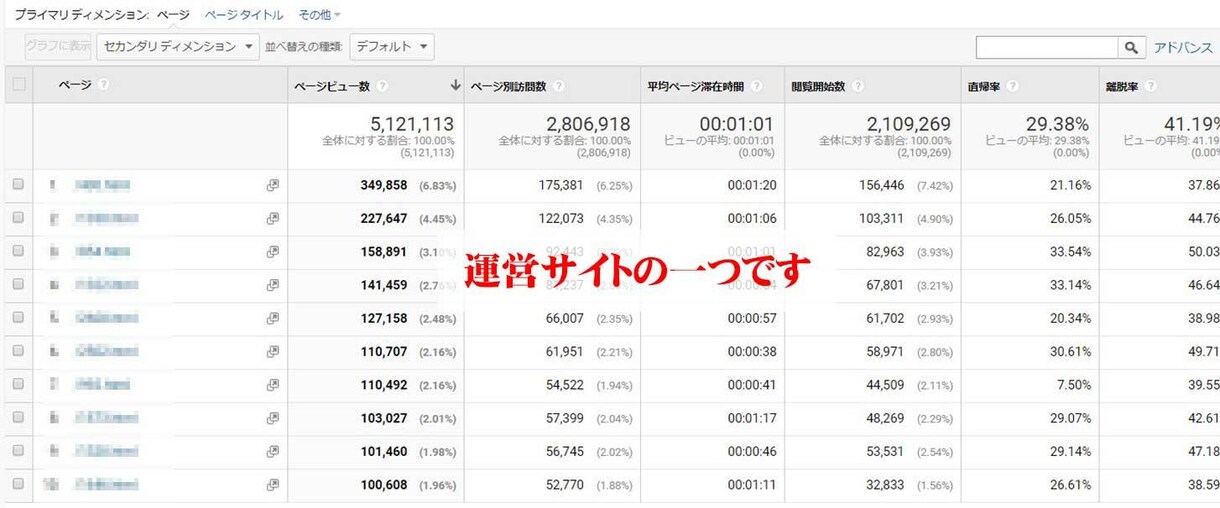Open page in new window for 127,158 row
1220x508 pixels.
point(272,318)
